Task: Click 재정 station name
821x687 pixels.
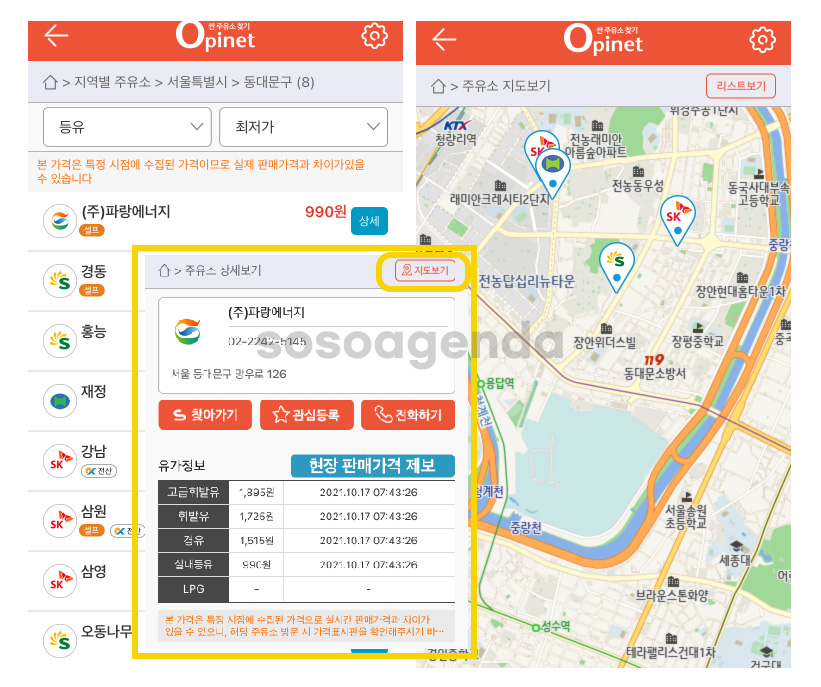Action: (x=94, y=391)
